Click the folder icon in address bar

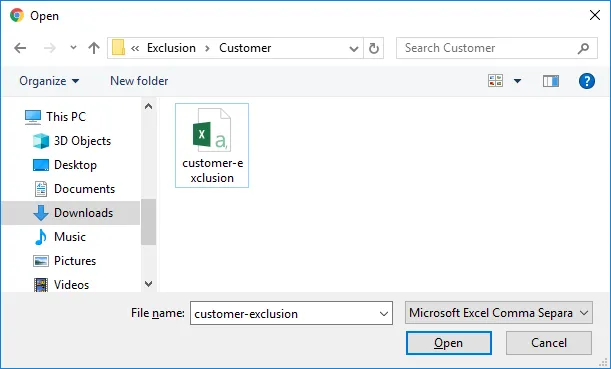[x=118, y=48]
